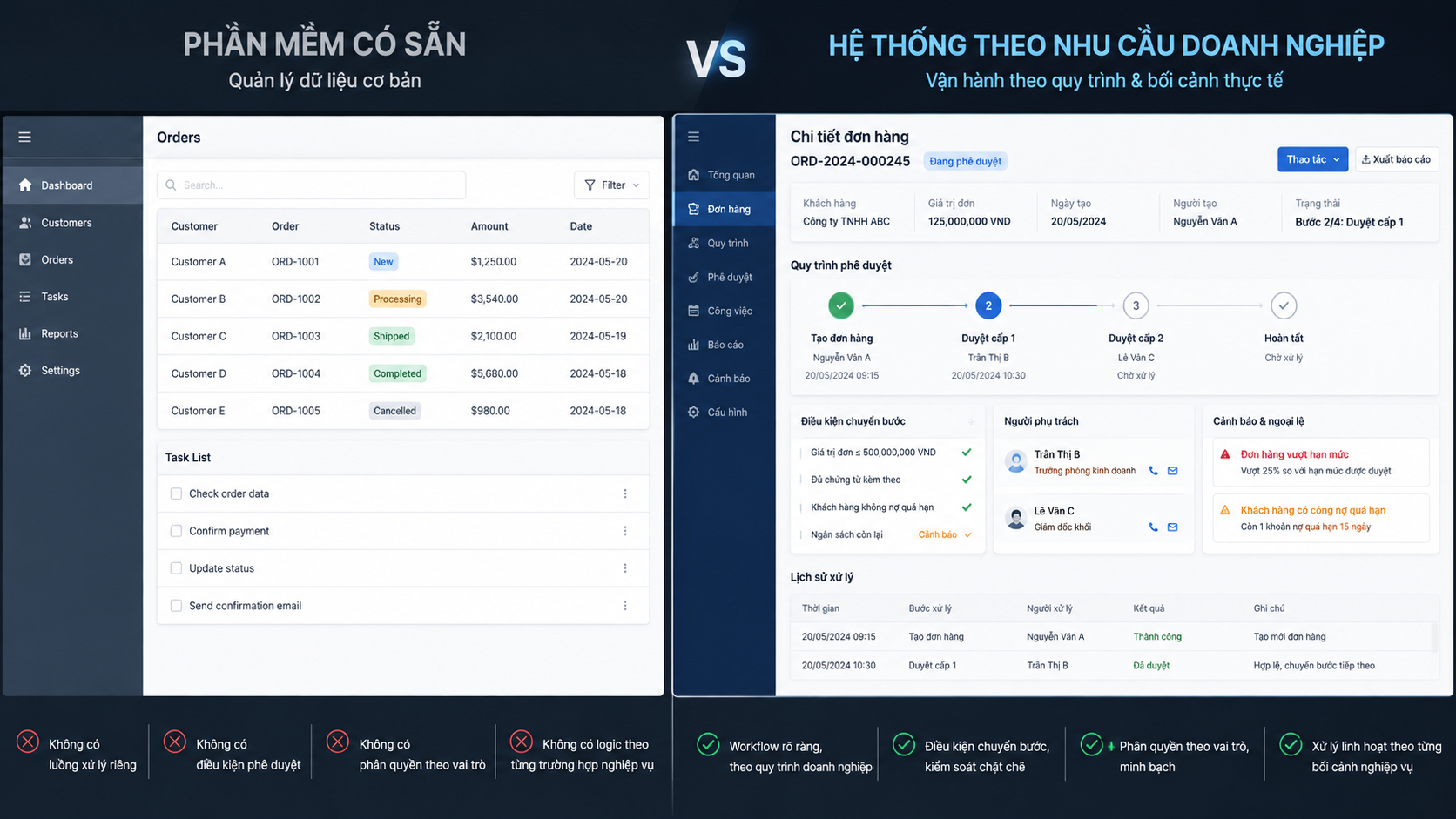The height and width of the screenshot is (819, 1456).
Task: Click the Đang phê duyệt status badge
Action: [x=965, y=161]
